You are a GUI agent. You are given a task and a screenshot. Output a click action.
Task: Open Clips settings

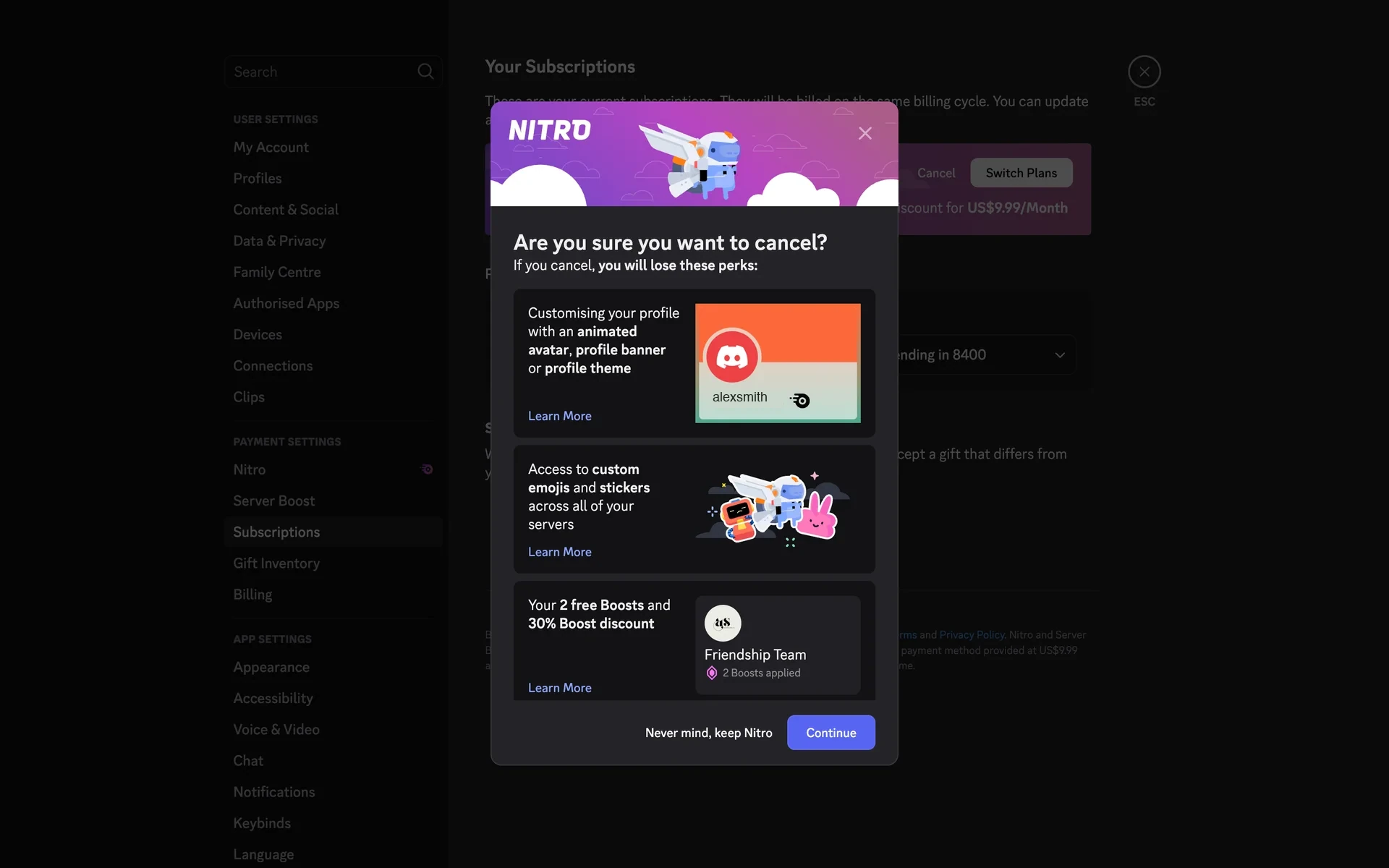(x=333, y=397)
